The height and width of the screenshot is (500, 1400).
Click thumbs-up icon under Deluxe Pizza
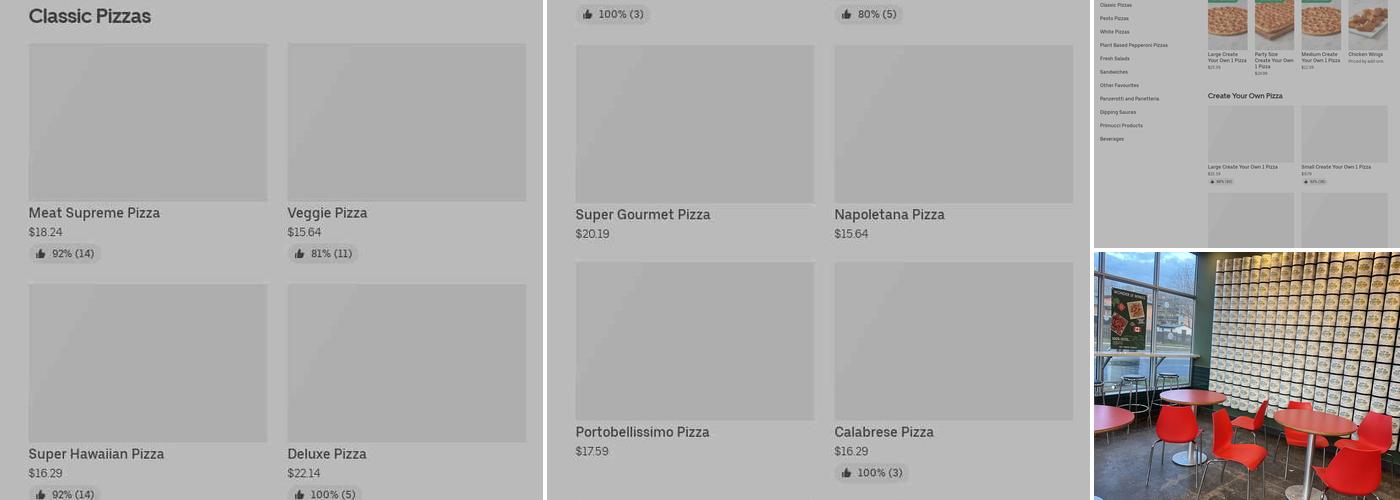pyautogui.click(x=300, y=495)
